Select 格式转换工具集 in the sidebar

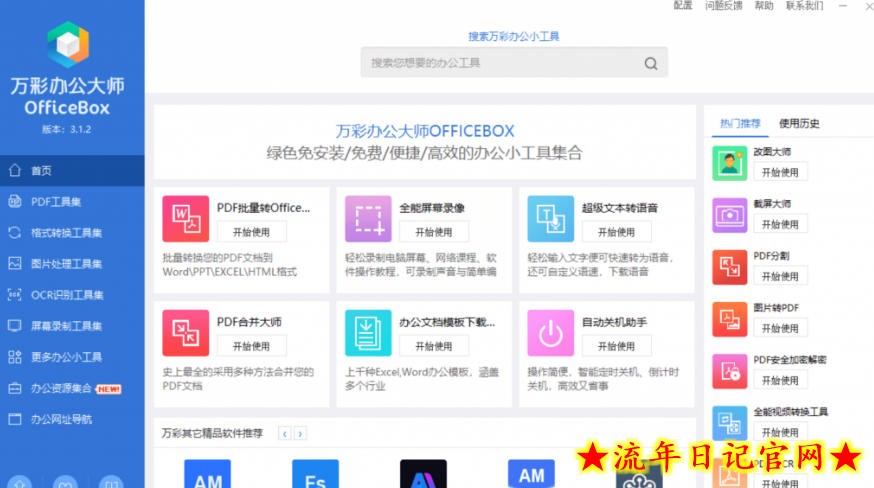click(x=72, y=233)
